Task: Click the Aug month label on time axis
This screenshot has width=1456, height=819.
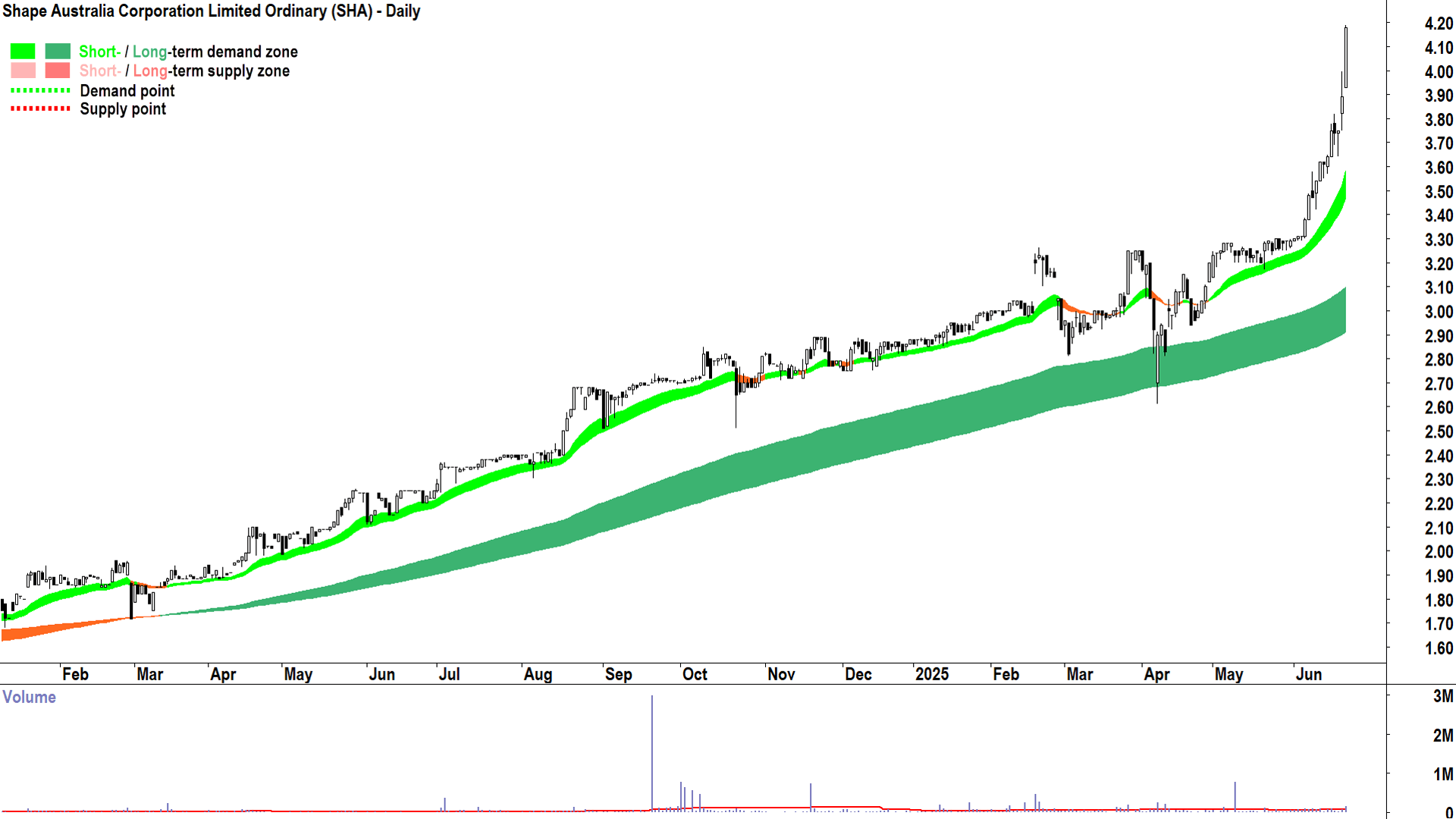Action: coord(538,674)
